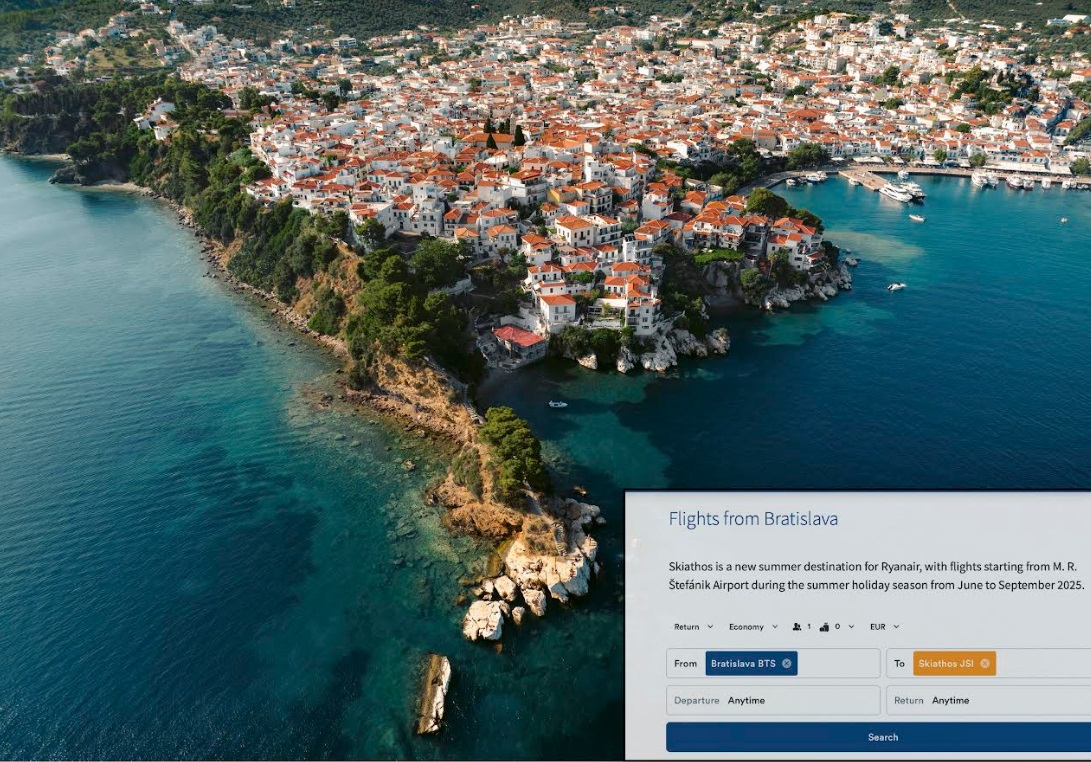The width and height of the screenshot is (1091, 762).
Task: Select the blue Bratislava BTS origin chip
Action: click(751, 663)
